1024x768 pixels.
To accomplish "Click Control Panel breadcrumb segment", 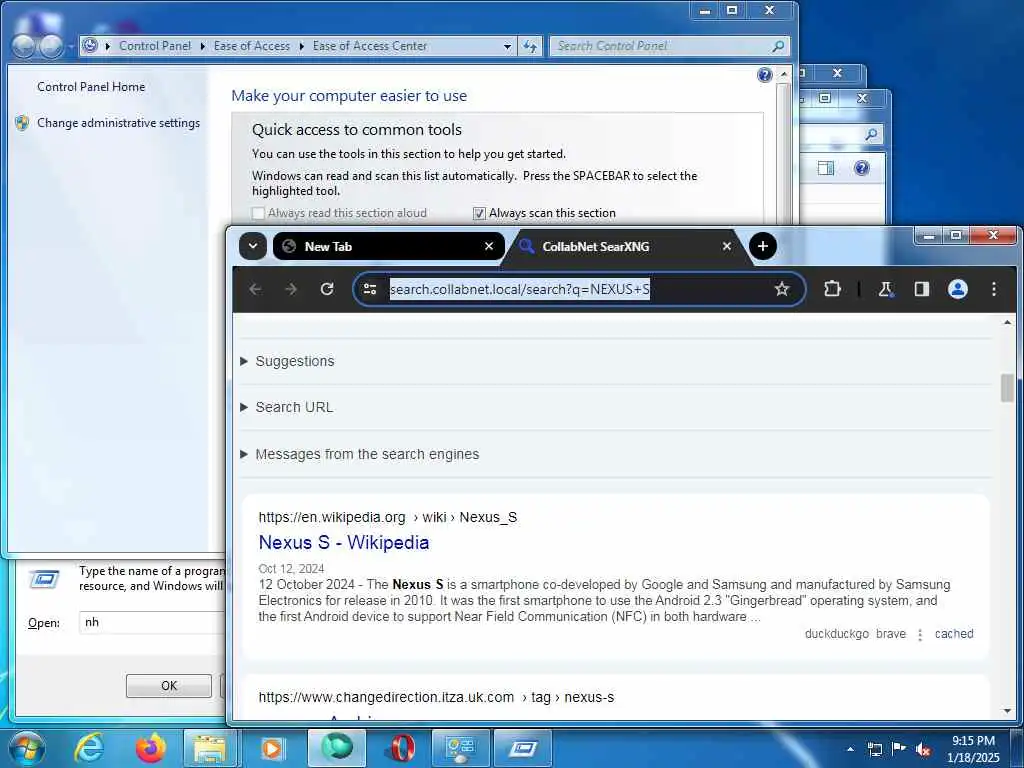I will [155, 46].
